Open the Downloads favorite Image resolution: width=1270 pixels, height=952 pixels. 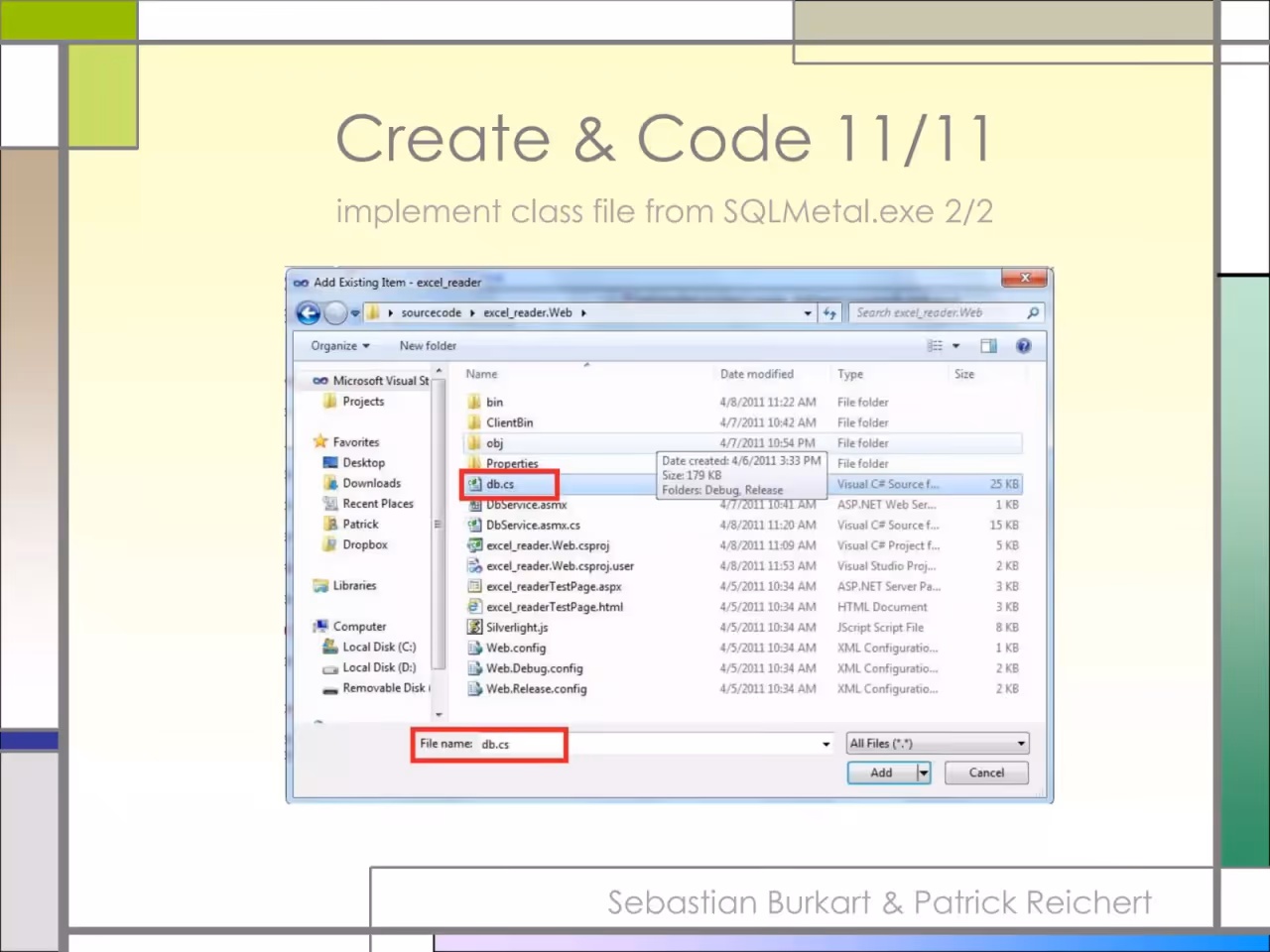(362, 484)
